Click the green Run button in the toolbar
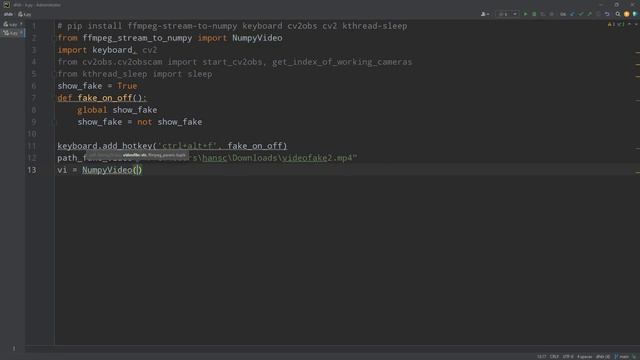The width and height of the screenshot is (640, 360). [x=525, y=14]
